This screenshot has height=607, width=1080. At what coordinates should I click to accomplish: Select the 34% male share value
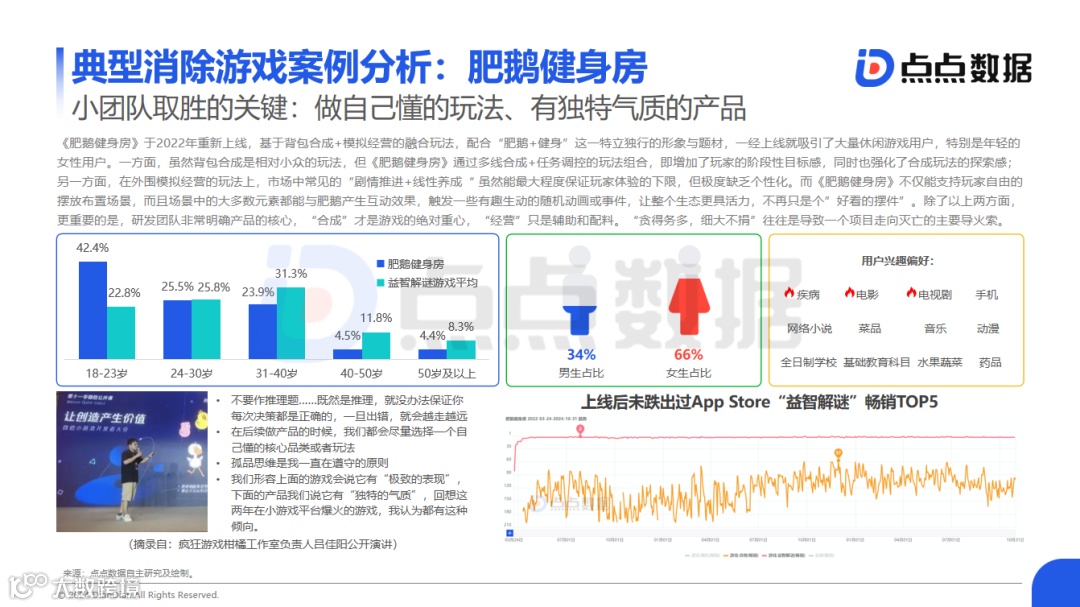tap(581, 354)
